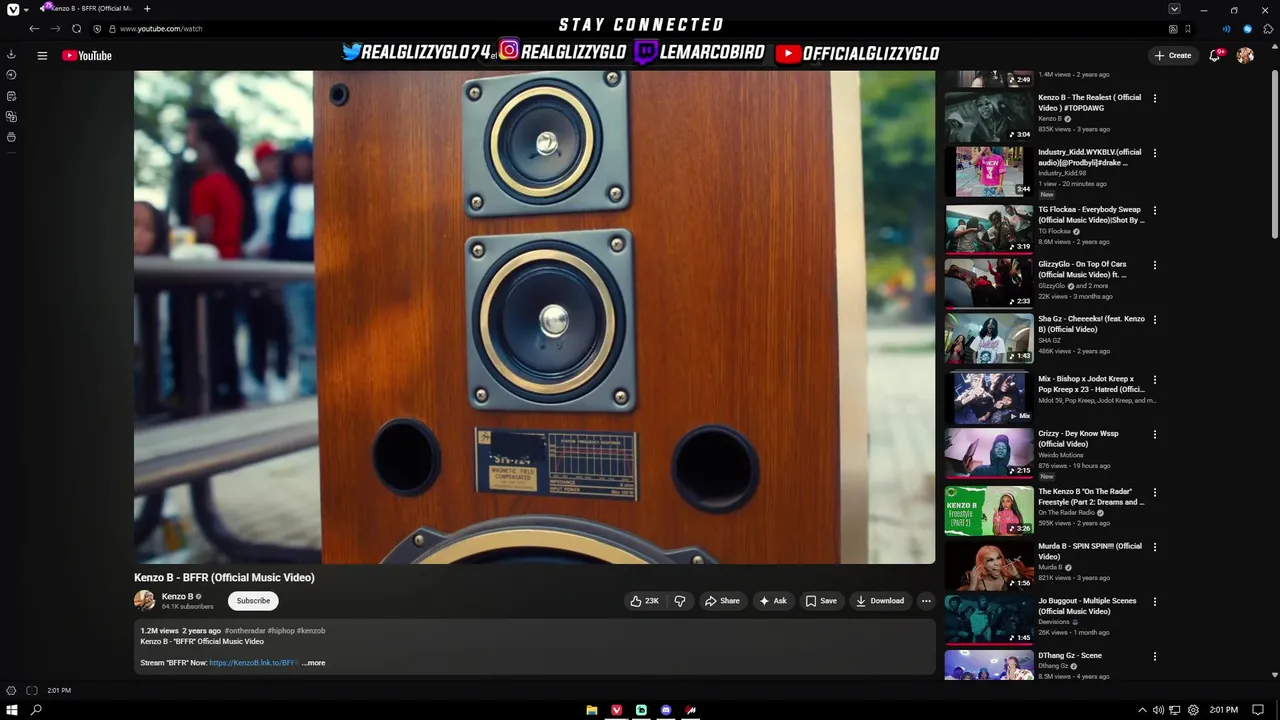Open the Vivaldi main menu icon
The width and height of the screenshot is (1280, 720).
coord(12,9)
